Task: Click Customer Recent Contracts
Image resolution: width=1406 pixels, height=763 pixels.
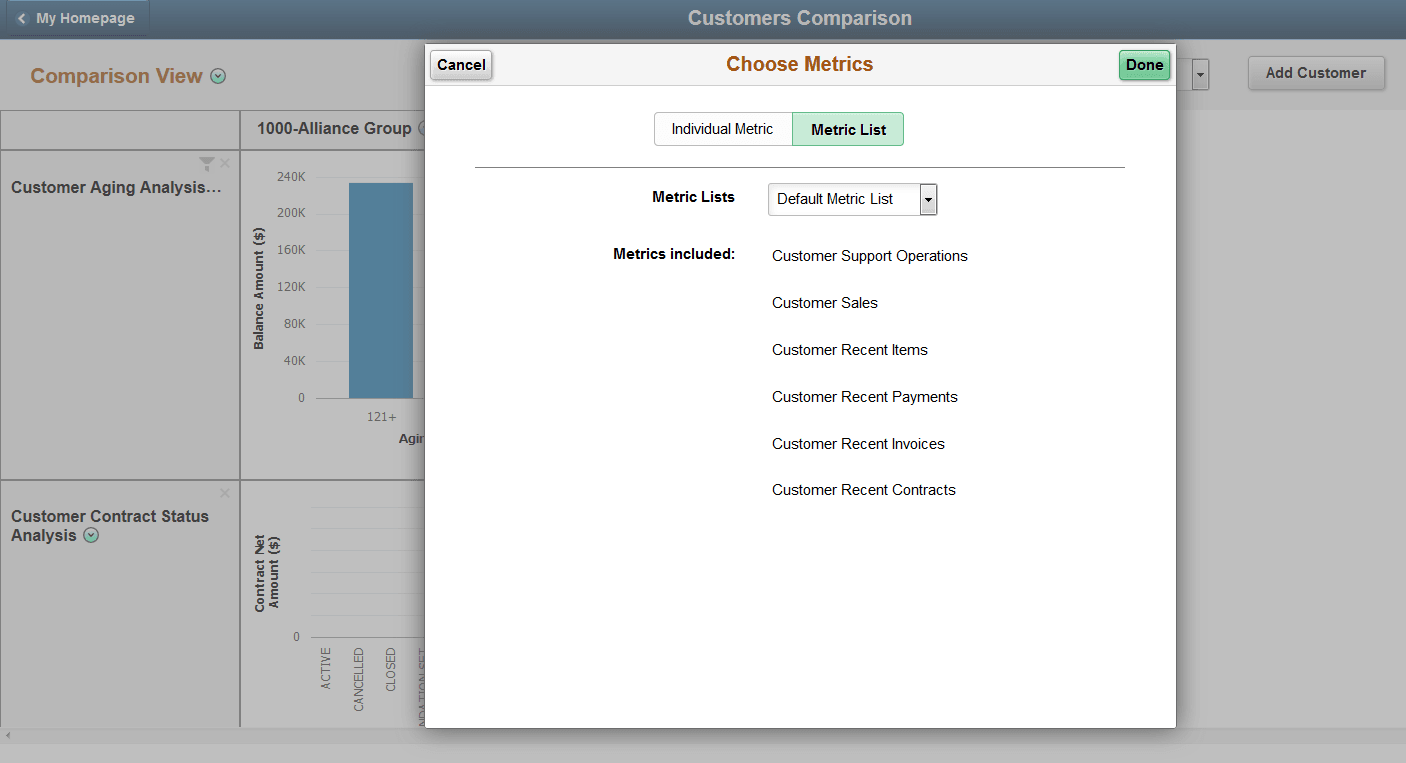Action: (x=863, y=490)
